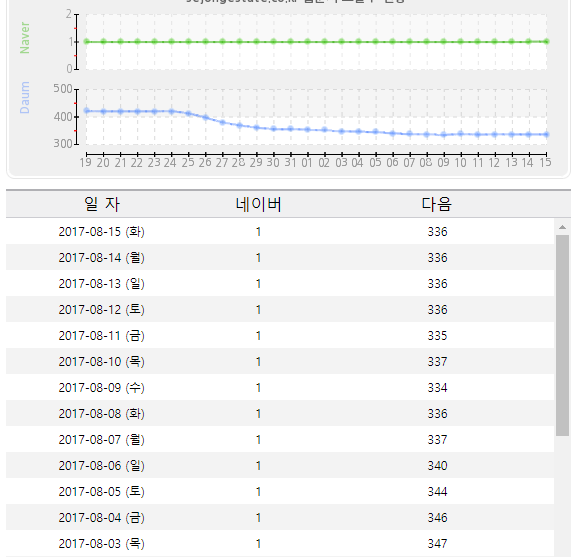The height and width of the screenshot is (557, 576).
Task: Click the Daum value 346 for 08-04
Action: (437, 518)
